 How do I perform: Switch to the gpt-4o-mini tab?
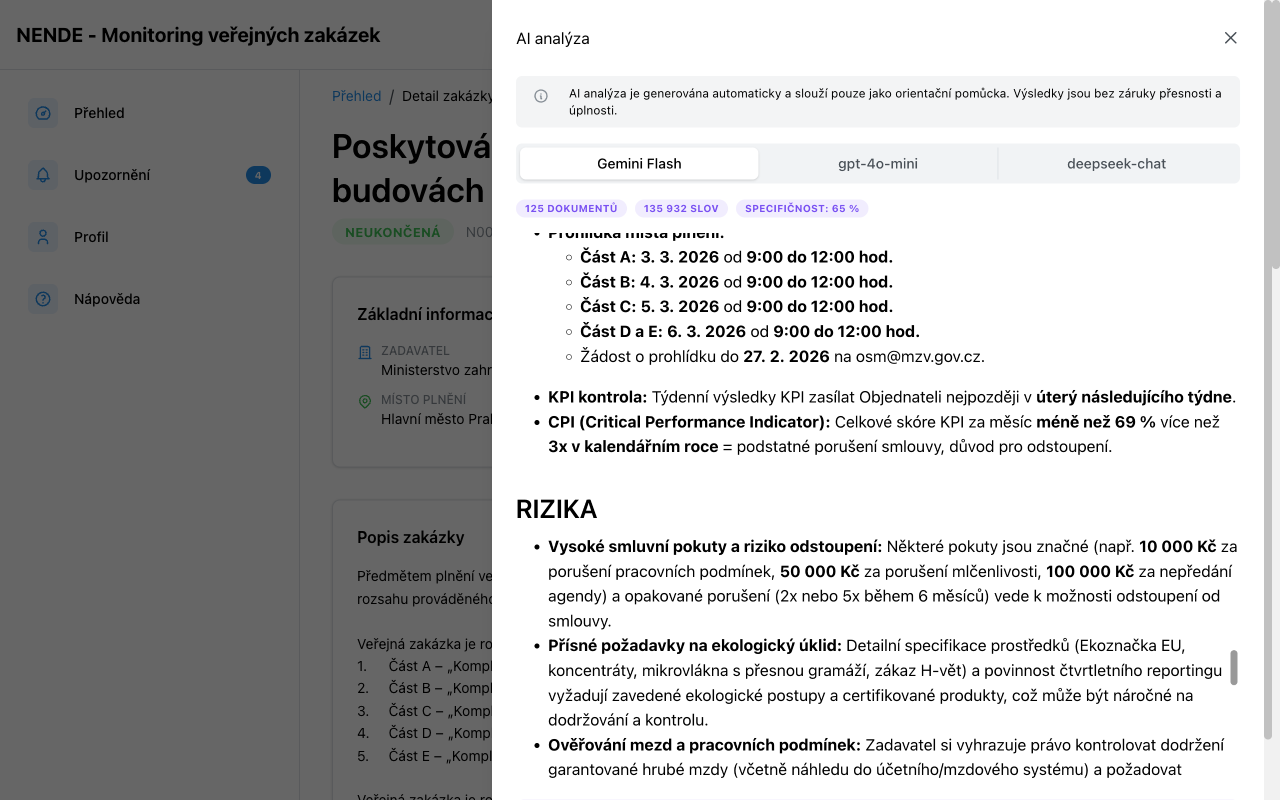pos(879,163)
